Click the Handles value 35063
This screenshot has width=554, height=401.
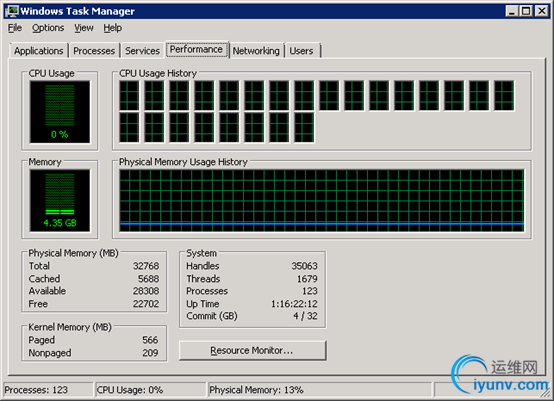point(305,266)
